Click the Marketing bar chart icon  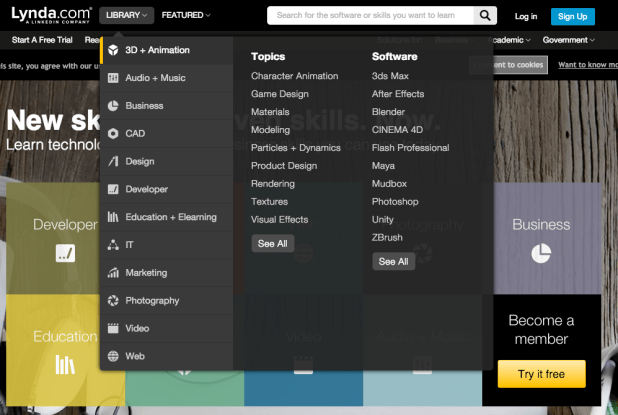point(113,273)
